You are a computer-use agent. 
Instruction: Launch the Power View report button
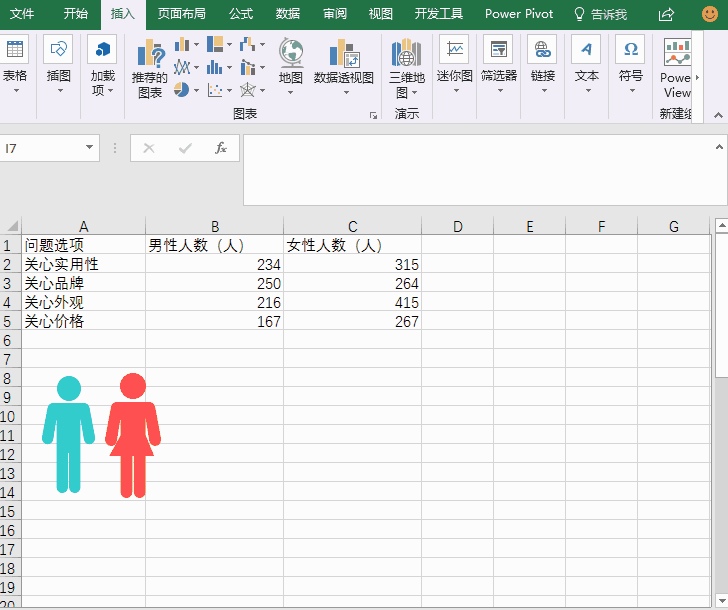click(x=676, y=69)
